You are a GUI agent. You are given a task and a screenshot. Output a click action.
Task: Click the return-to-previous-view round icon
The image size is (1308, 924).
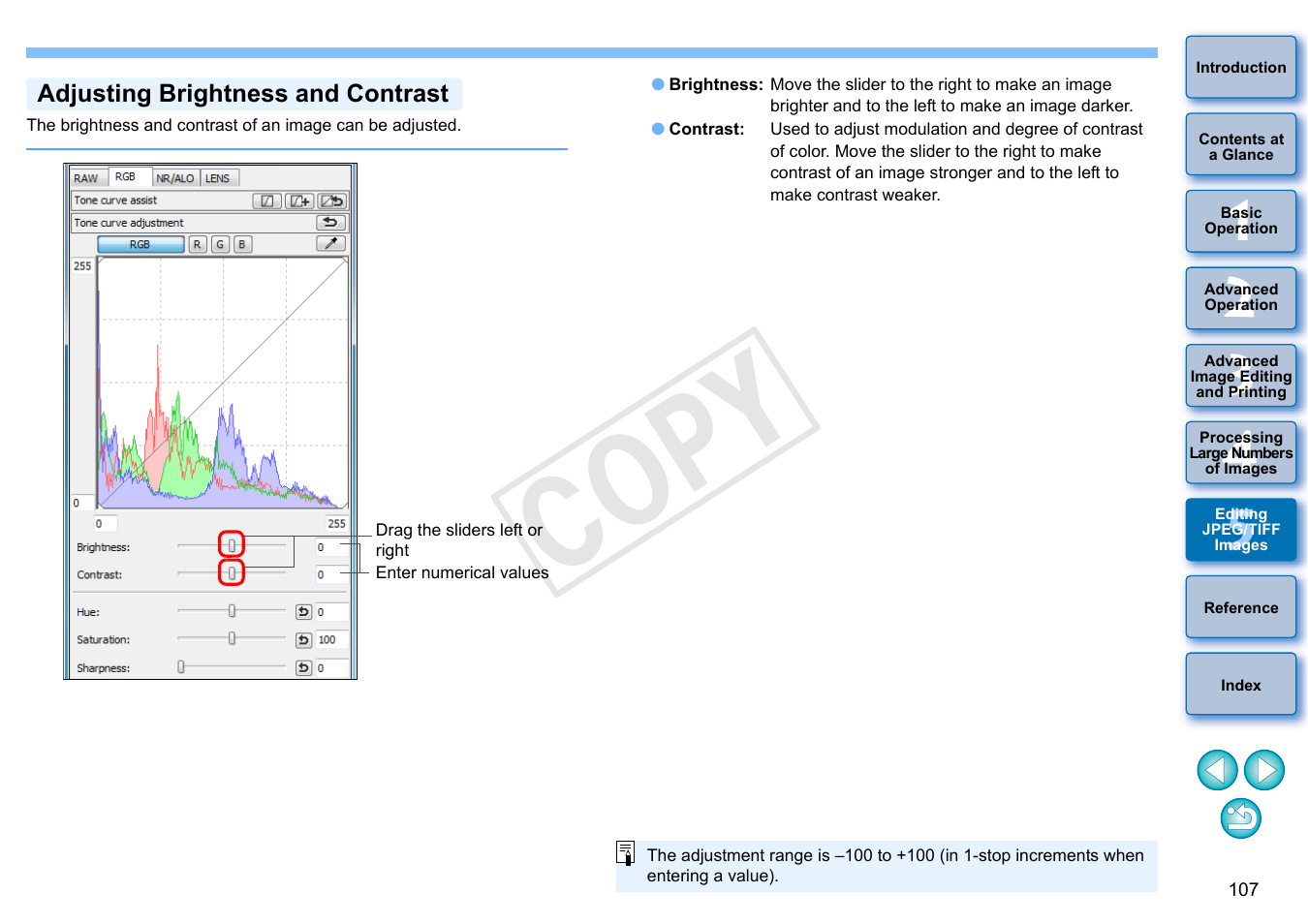tap(1240, 818)
